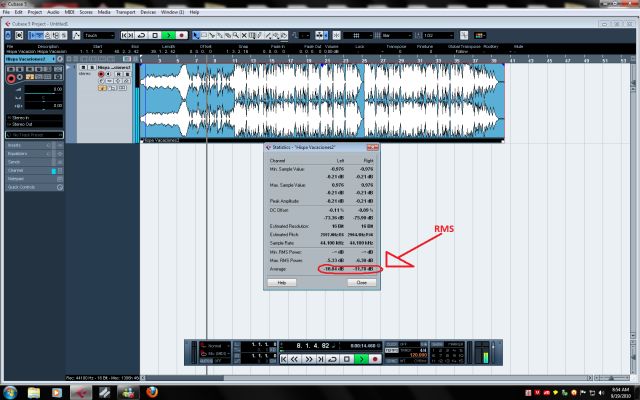Select the Draw pencil tool

[260, 36]
